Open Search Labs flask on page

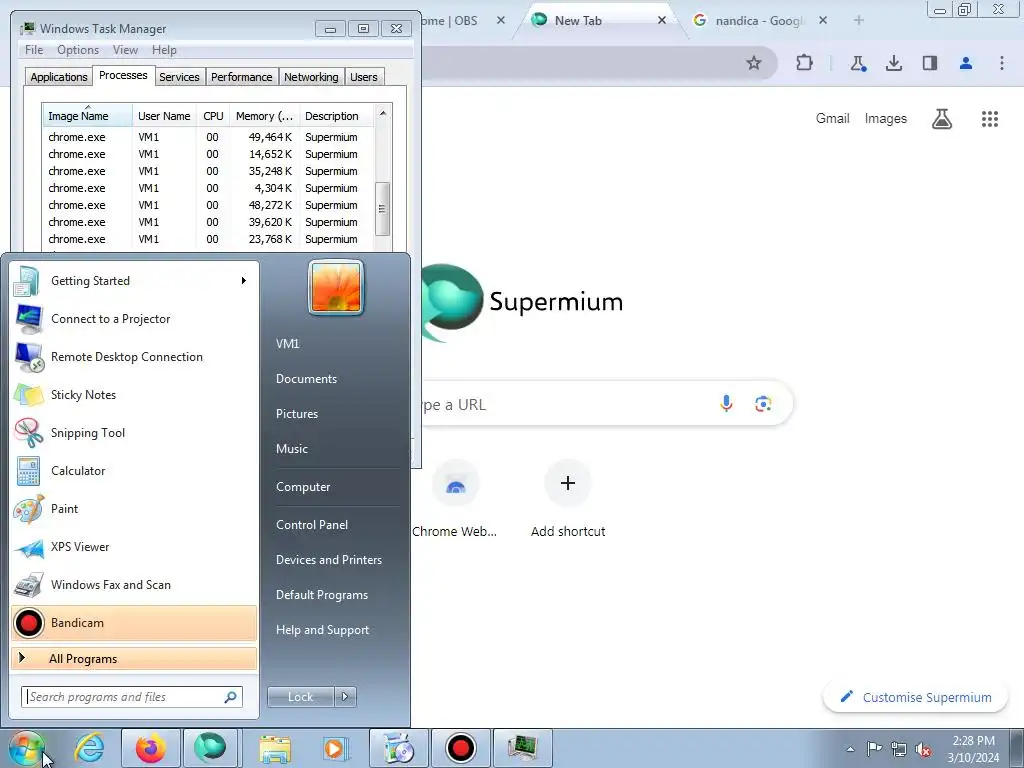pyautogui.click(x=942, y=119)
